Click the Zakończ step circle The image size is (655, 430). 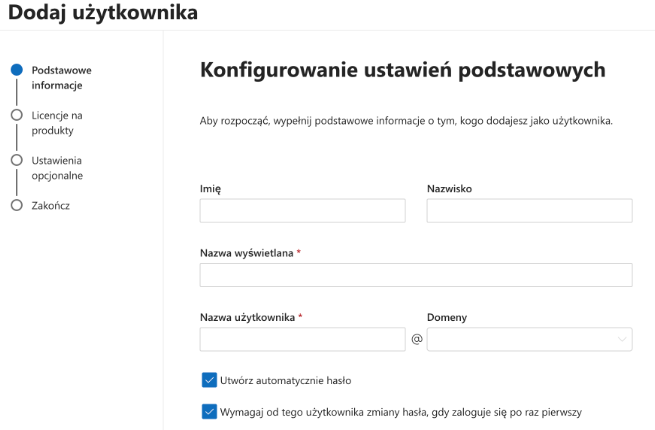(17, 205)
